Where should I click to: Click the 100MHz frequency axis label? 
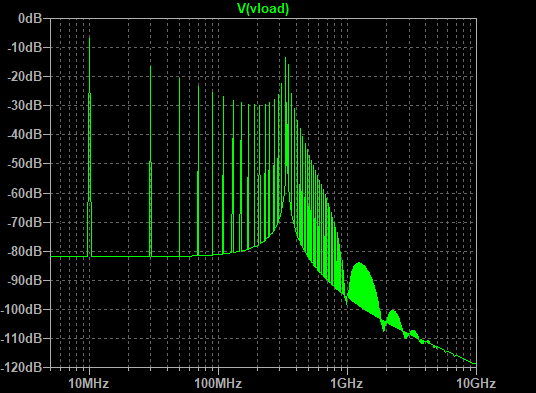click(x=218, y=383)
